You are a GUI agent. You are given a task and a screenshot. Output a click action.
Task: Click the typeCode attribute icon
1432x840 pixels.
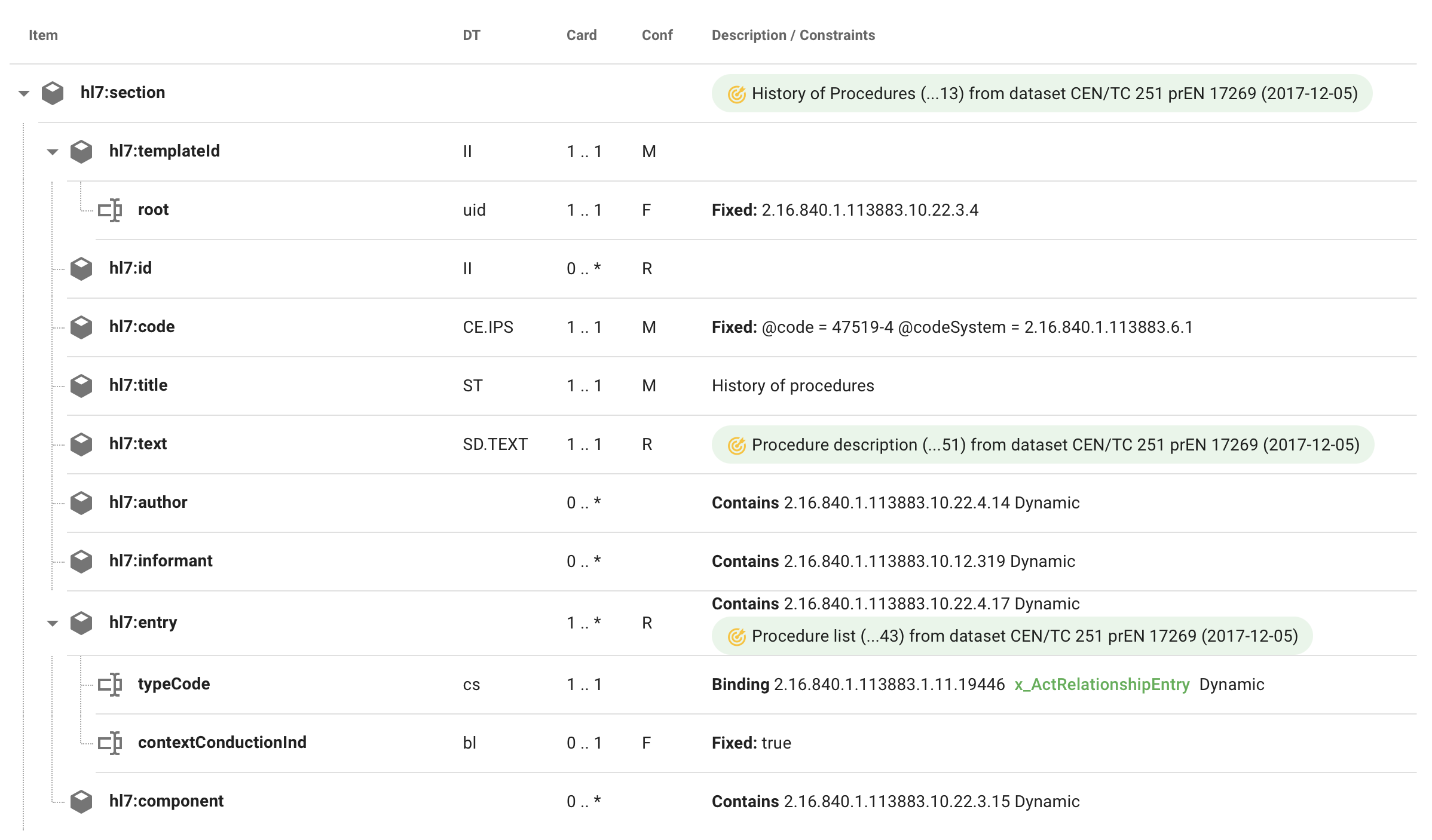coord(110,685)
